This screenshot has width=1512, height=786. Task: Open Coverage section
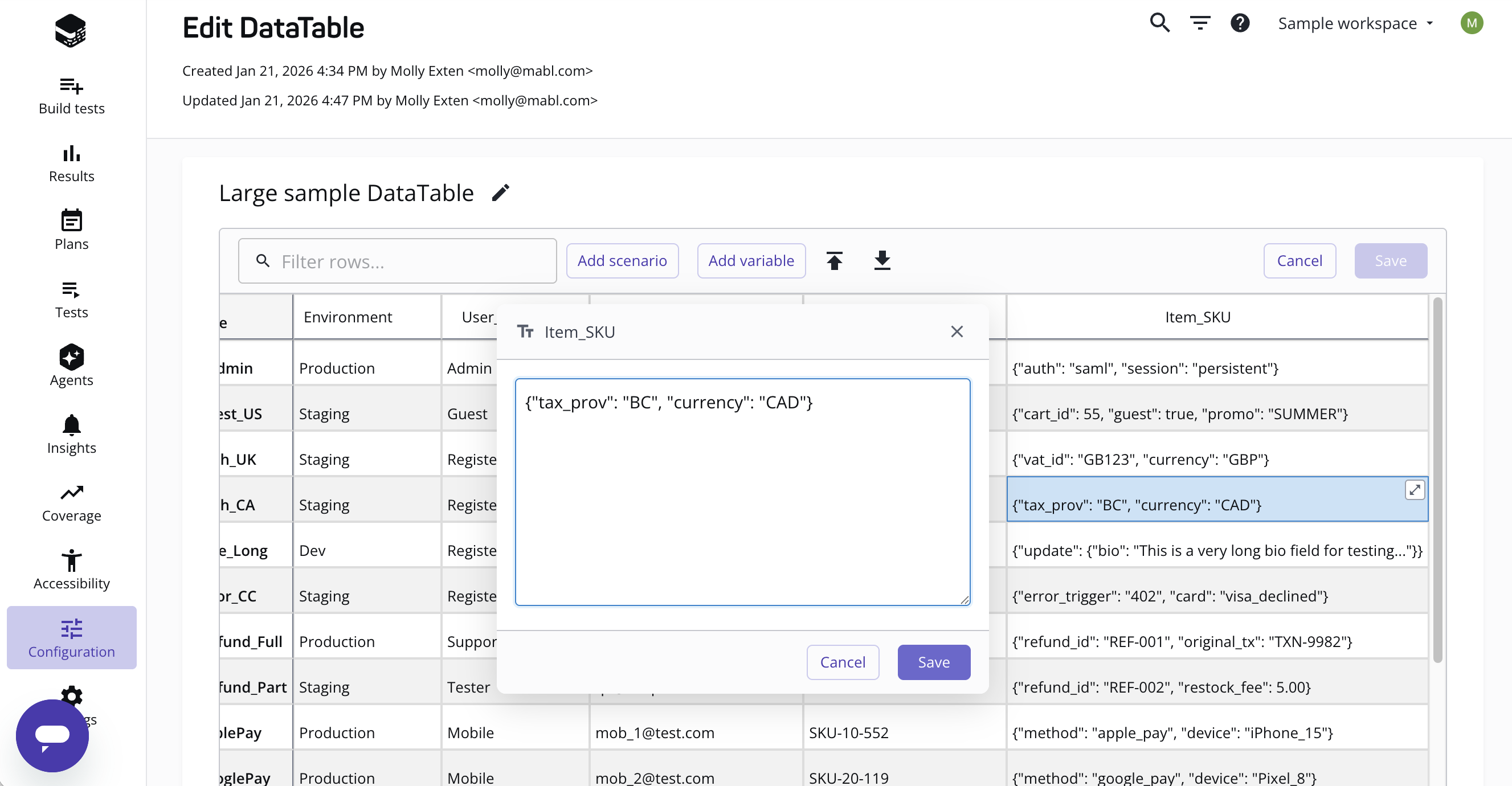pyautogui.click(x=72, y=503)
